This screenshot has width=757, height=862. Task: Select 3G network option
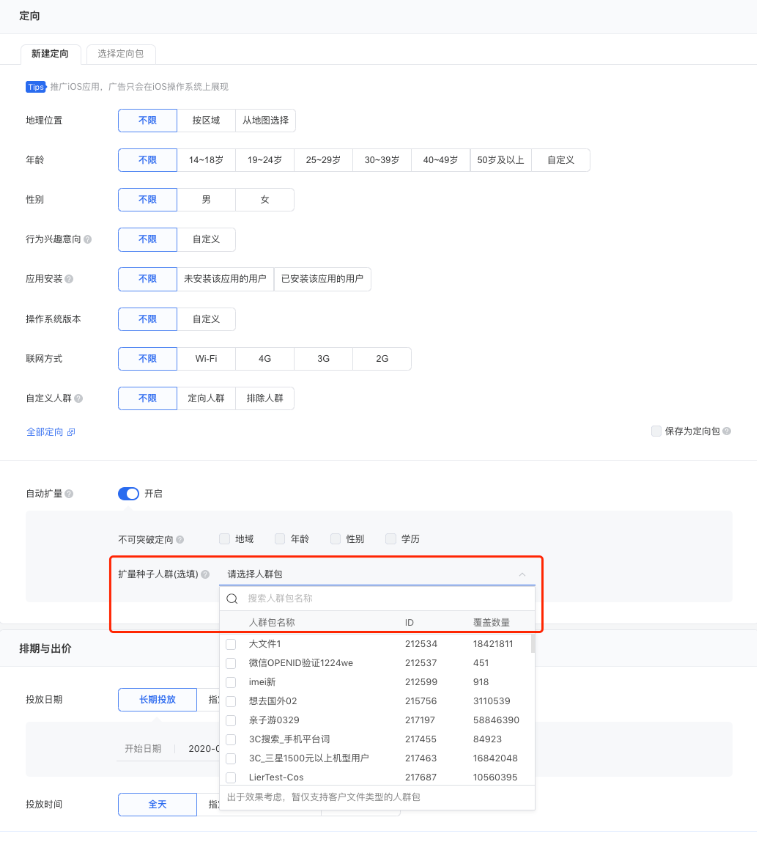coord(323,359)
